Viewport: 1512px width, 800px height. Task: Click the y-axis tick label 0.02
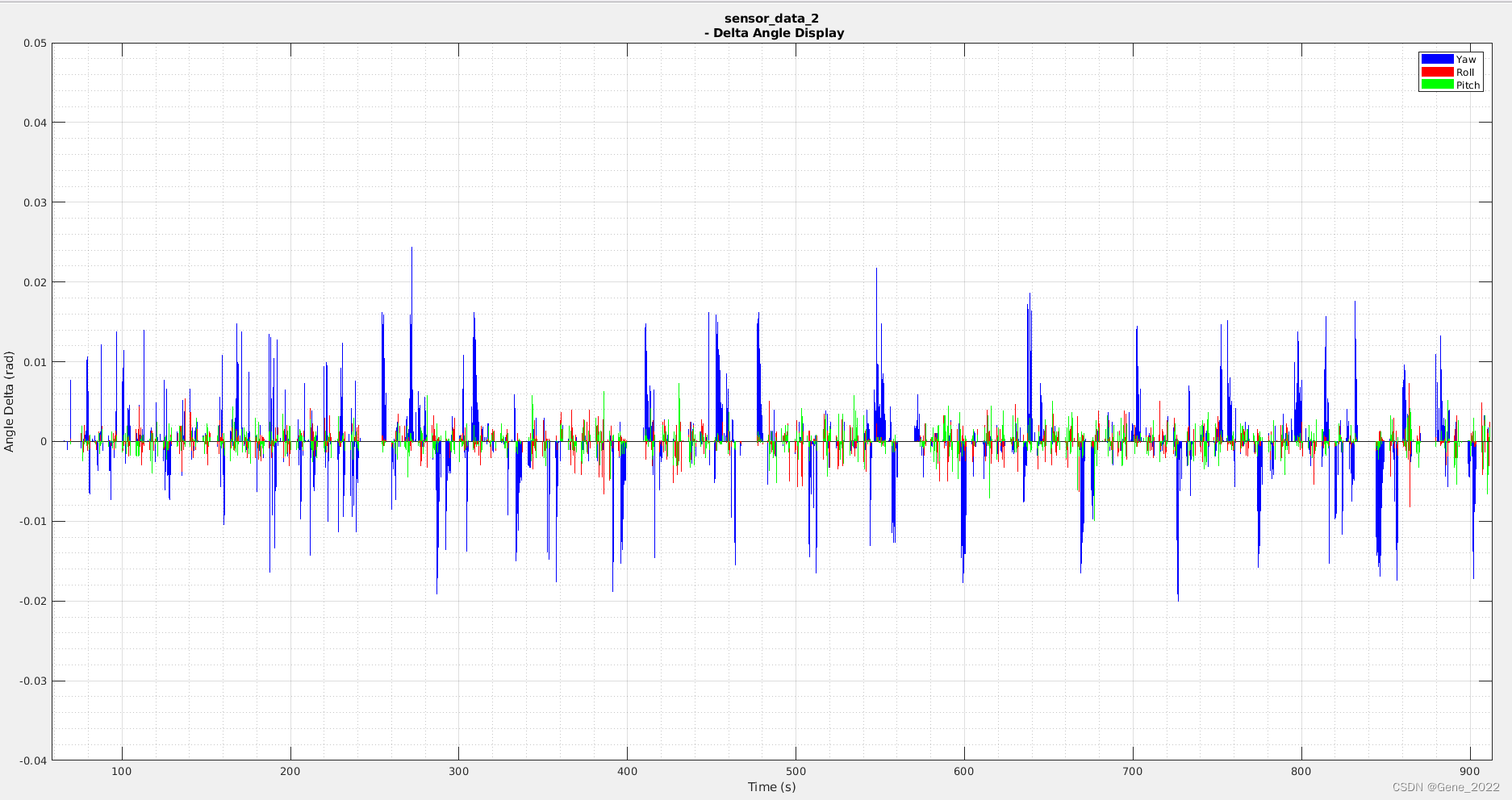pyautogui.click(x=35, y=282)
